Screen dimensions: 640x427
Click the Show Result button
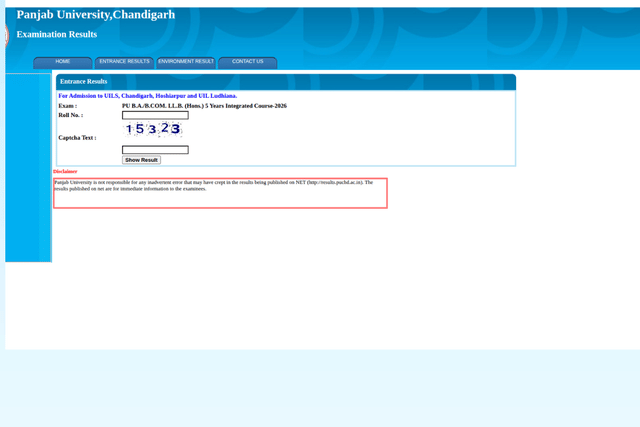coord(141,160)
